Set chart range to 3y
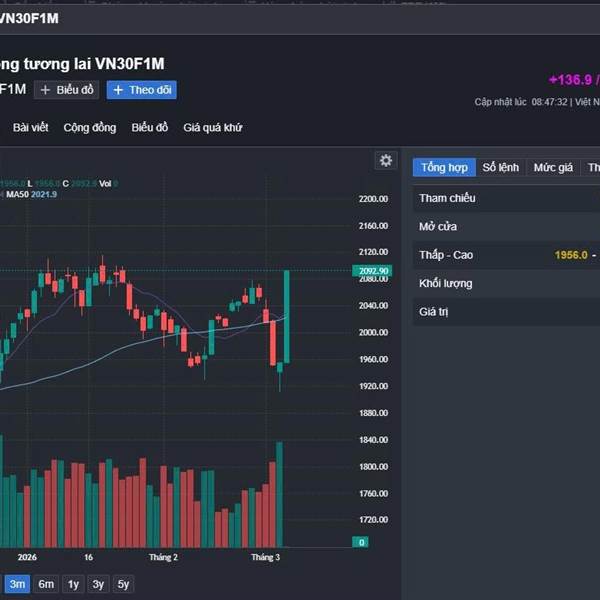This screenshot has height=600, width=600. (98, 584)
